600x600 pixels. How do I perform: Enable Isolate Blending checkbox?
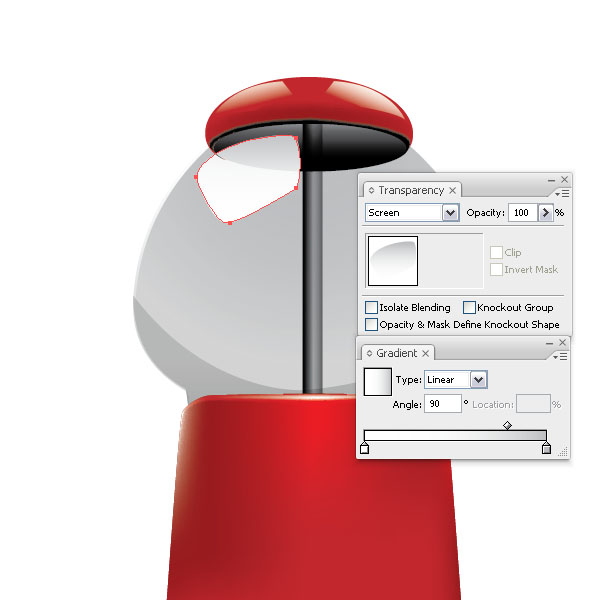371,307
